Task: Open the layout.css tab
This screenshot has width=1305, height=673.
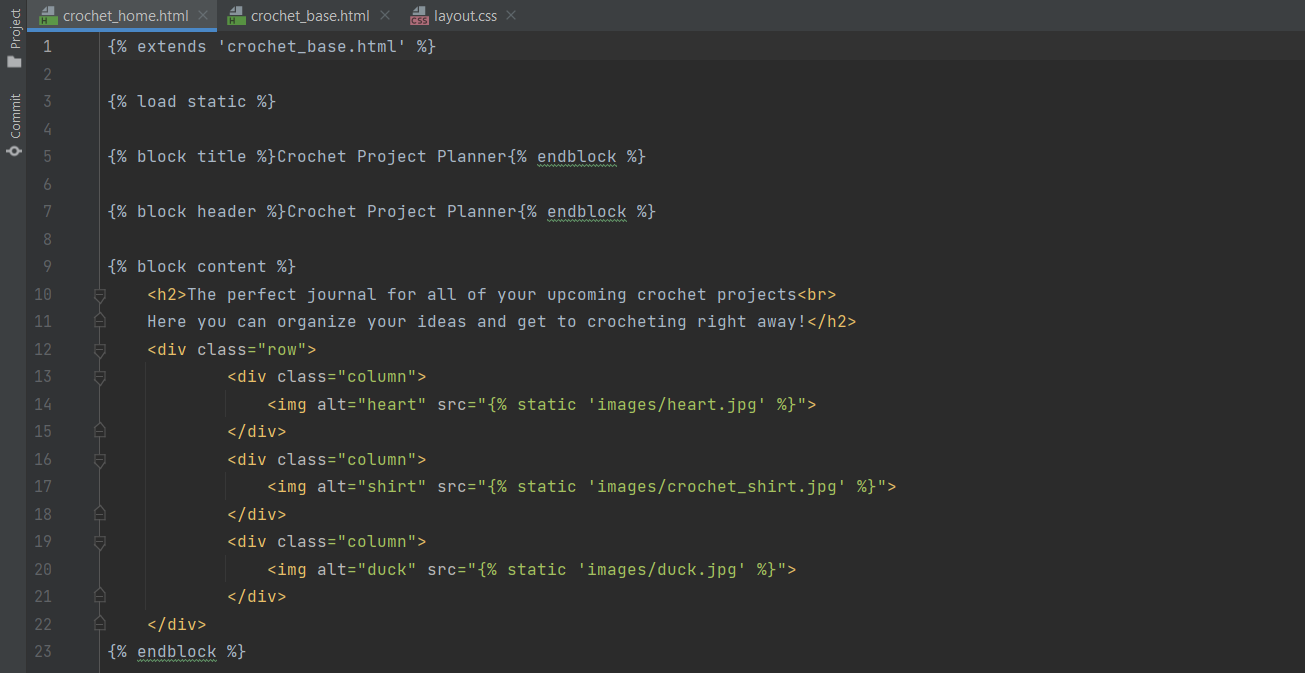Action: pyautogui.click(x=465, y=15)
